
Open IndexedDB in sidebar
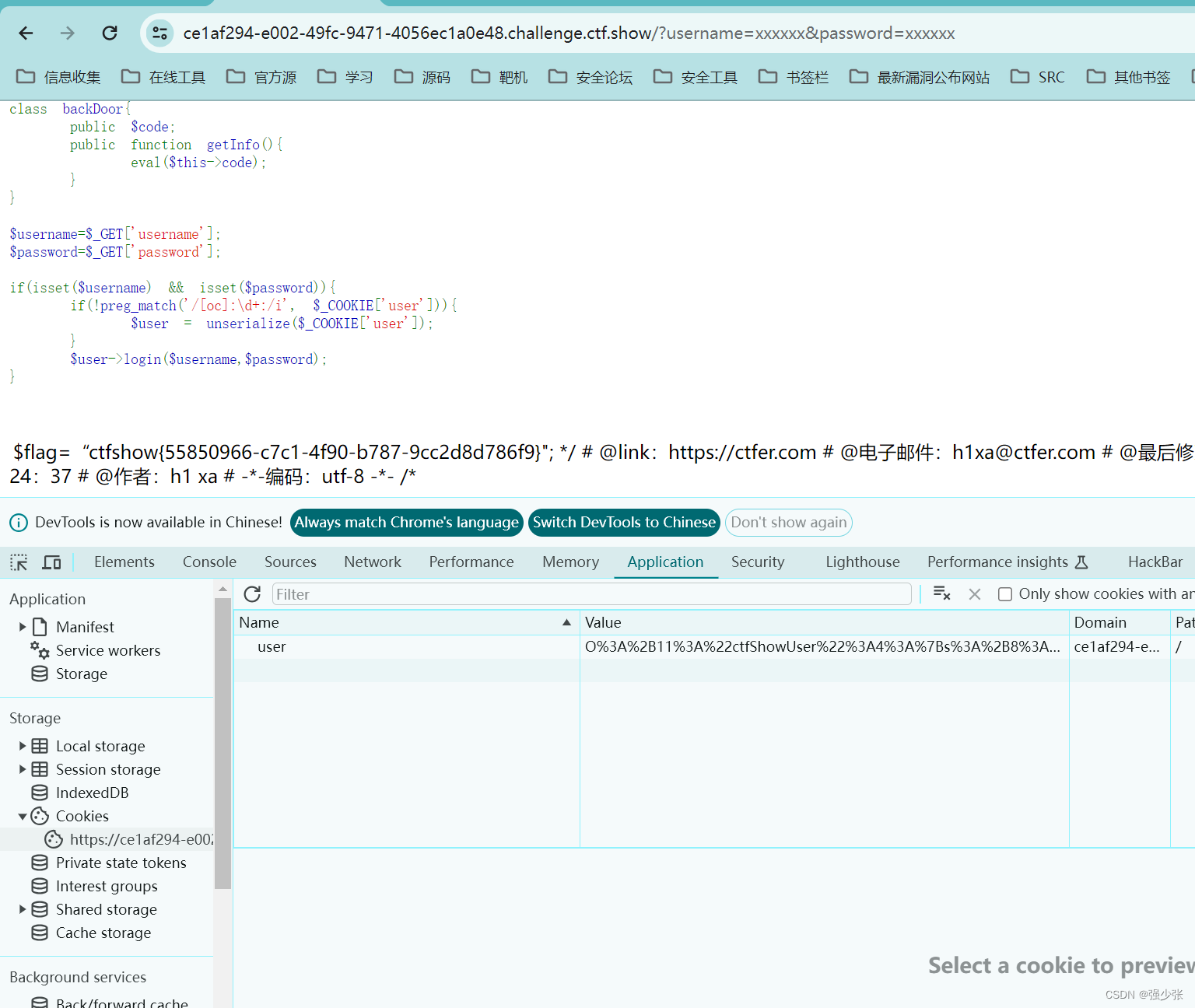click(92, 793)
